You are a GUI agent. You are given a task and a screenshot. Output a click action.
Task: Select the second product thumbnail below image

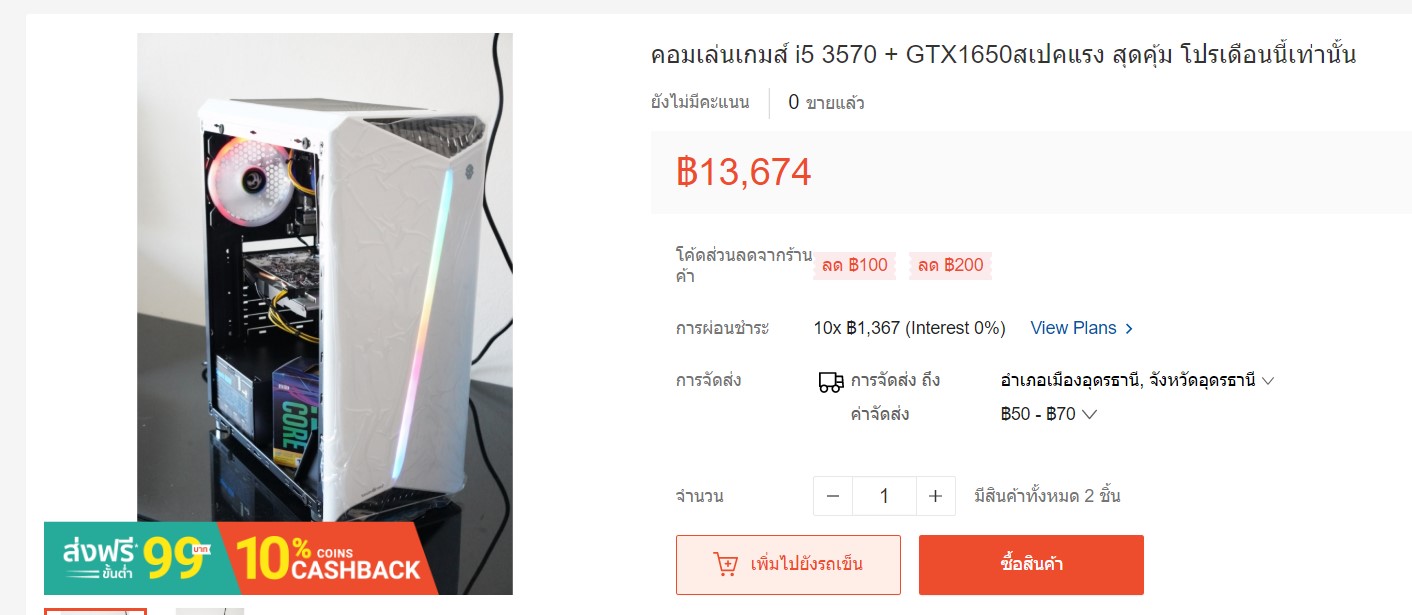click(210, 611)
